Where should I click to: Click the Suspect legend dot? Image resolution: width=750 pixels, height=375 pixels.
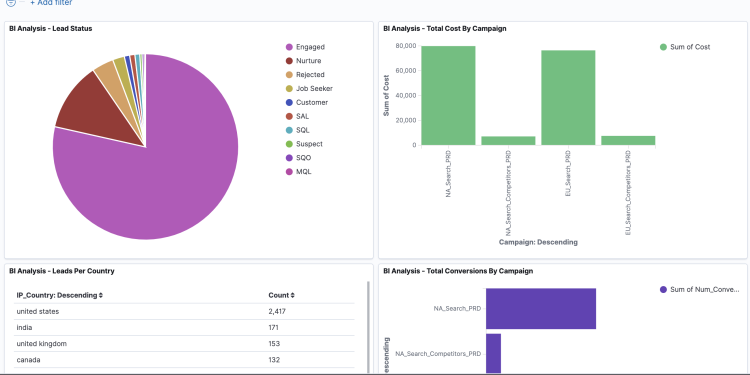[289, 144]
